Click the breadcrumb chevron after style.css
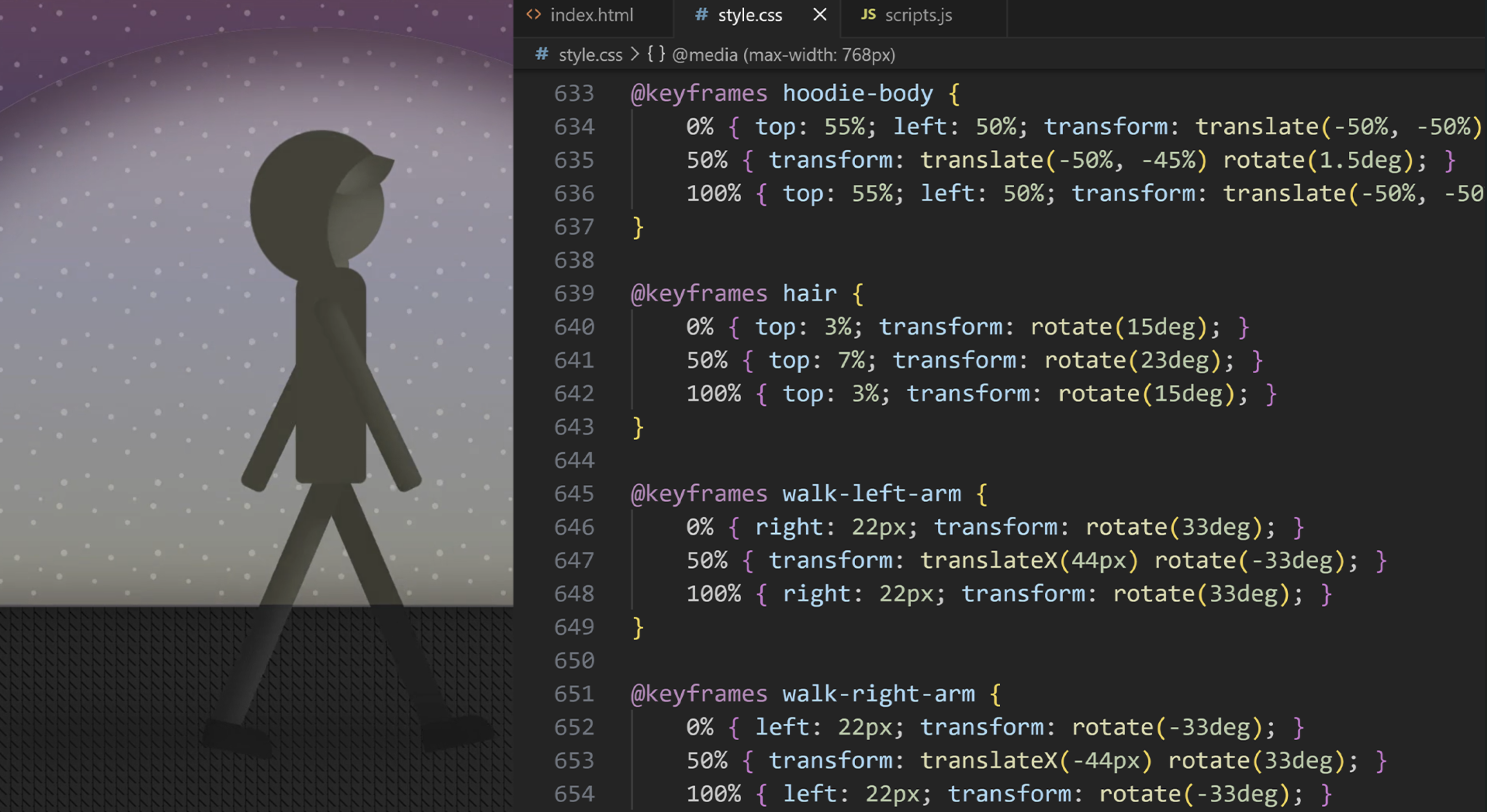The width and height of the screenshot is (1487, 812). coord(635,54)
